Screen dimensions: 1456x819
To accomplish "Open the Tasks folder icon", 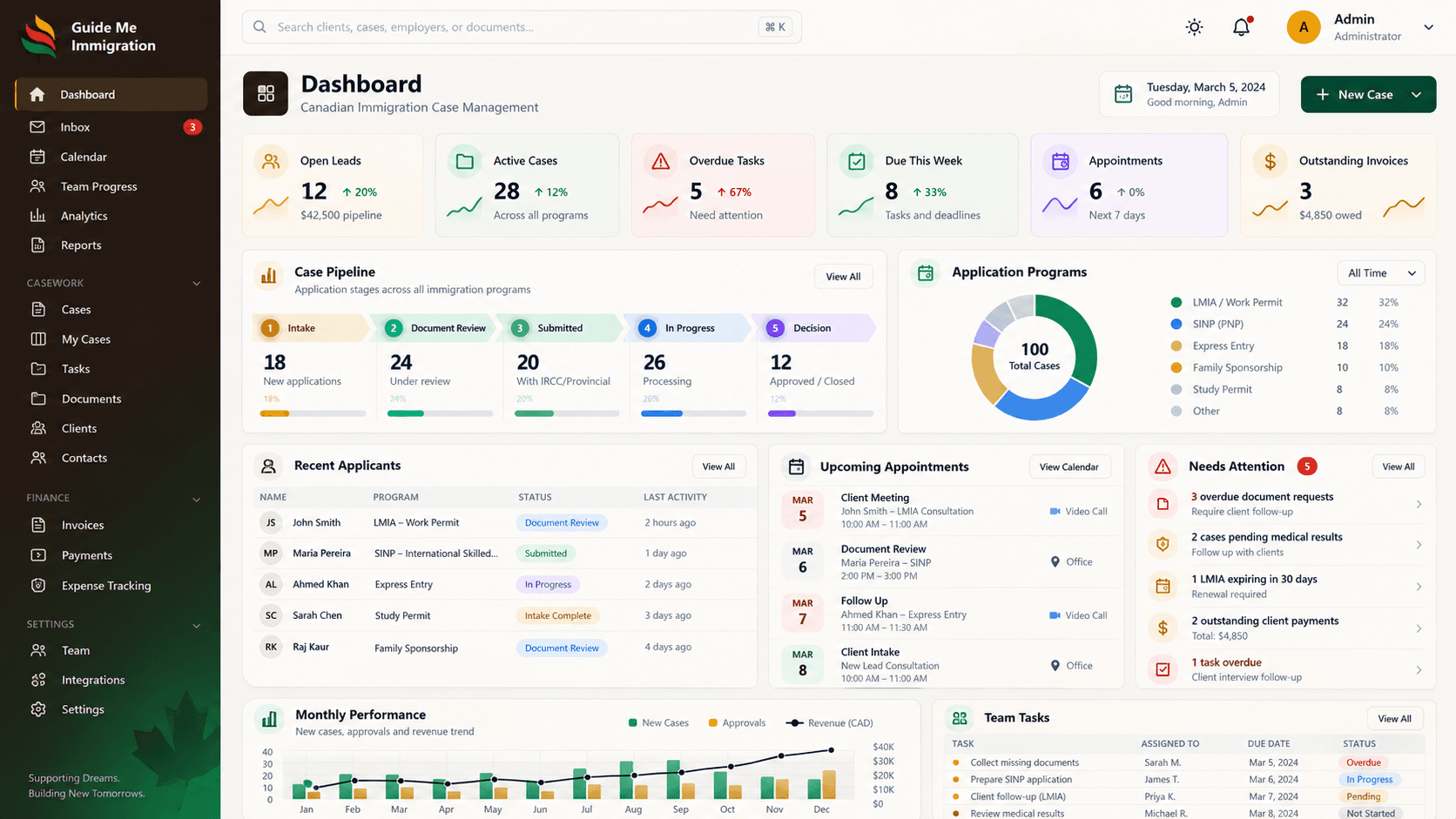I will point(38,369).
